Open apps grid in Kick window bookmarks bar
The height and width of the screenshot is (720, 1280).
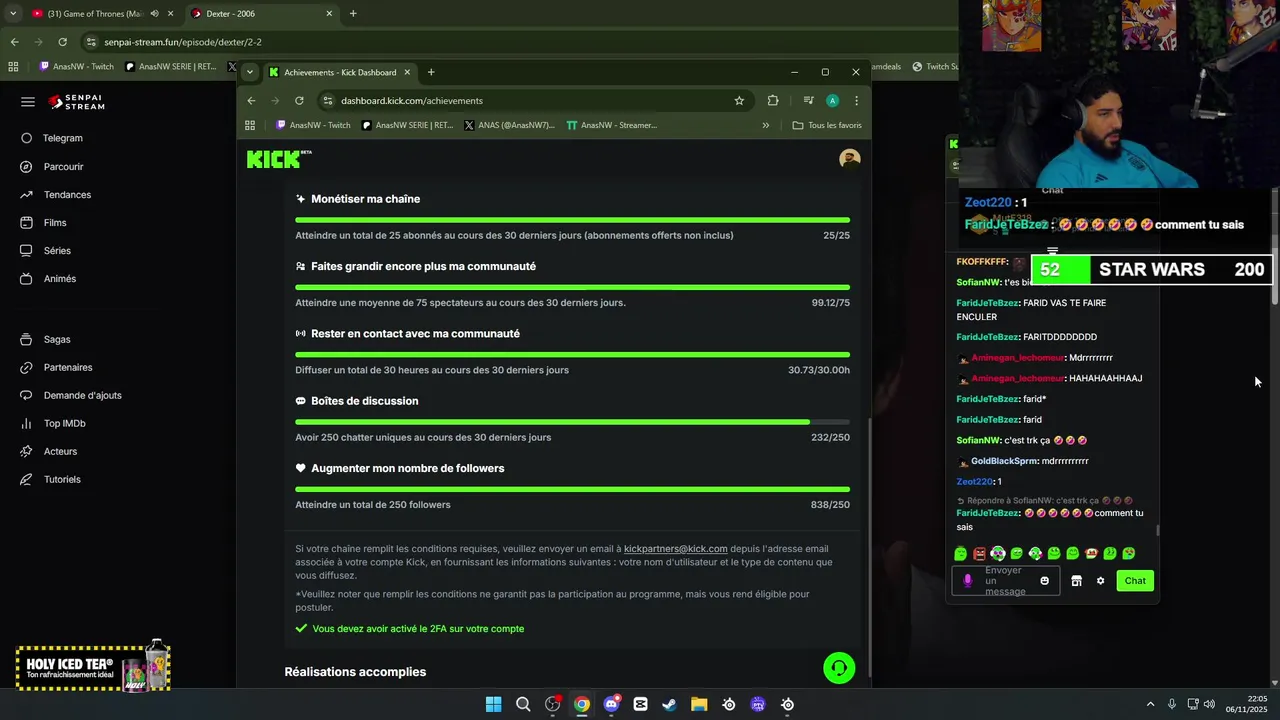(250, 125)
